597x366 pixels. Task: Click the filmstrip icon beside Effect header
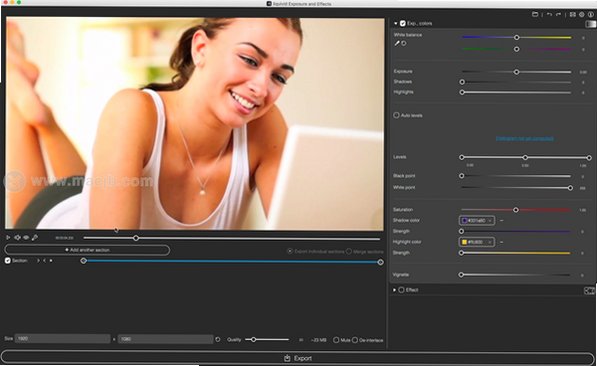click(x=589, y=291)
